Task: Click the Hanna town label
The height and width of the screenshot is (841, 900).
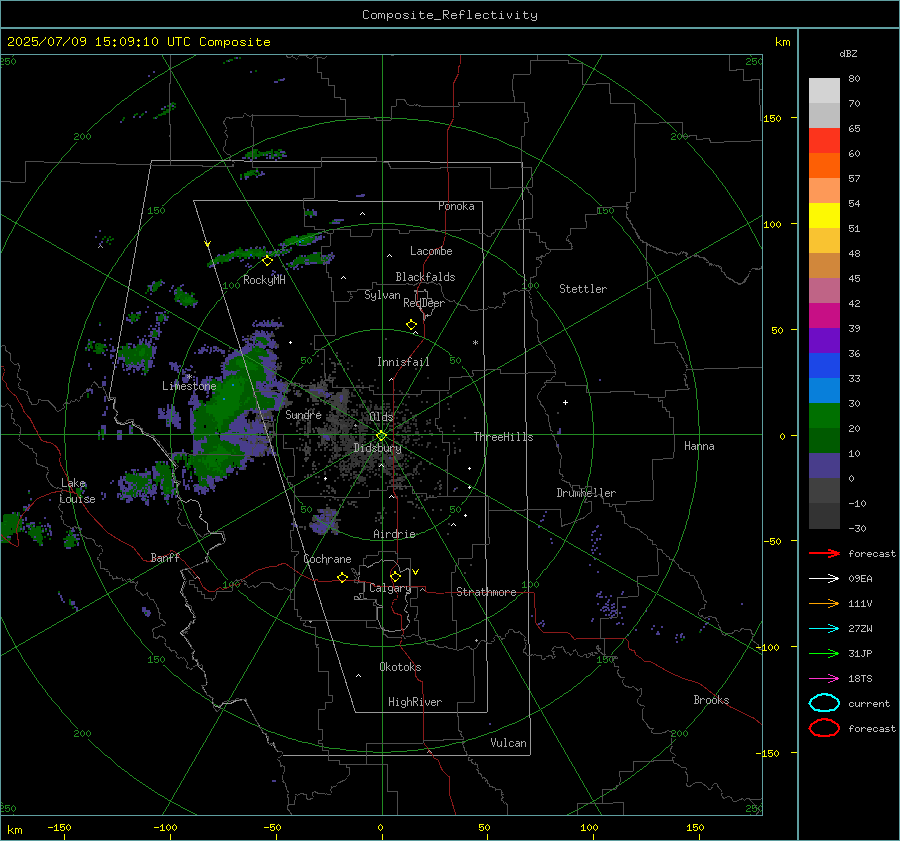Action: point(699,446)
